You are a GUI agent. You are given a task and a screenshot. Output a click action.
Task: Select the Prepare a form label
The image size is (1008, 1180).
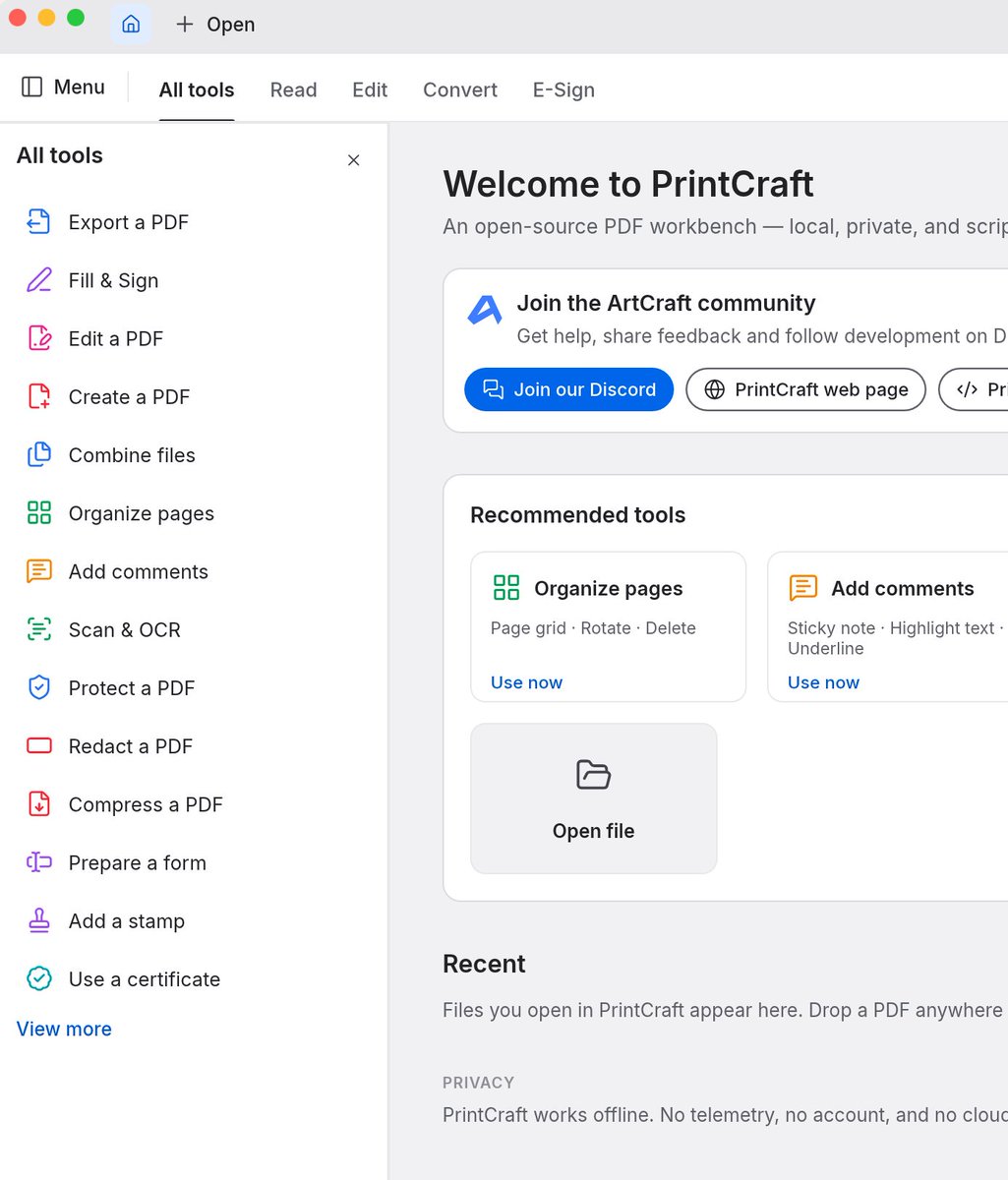tap(138, 862)
